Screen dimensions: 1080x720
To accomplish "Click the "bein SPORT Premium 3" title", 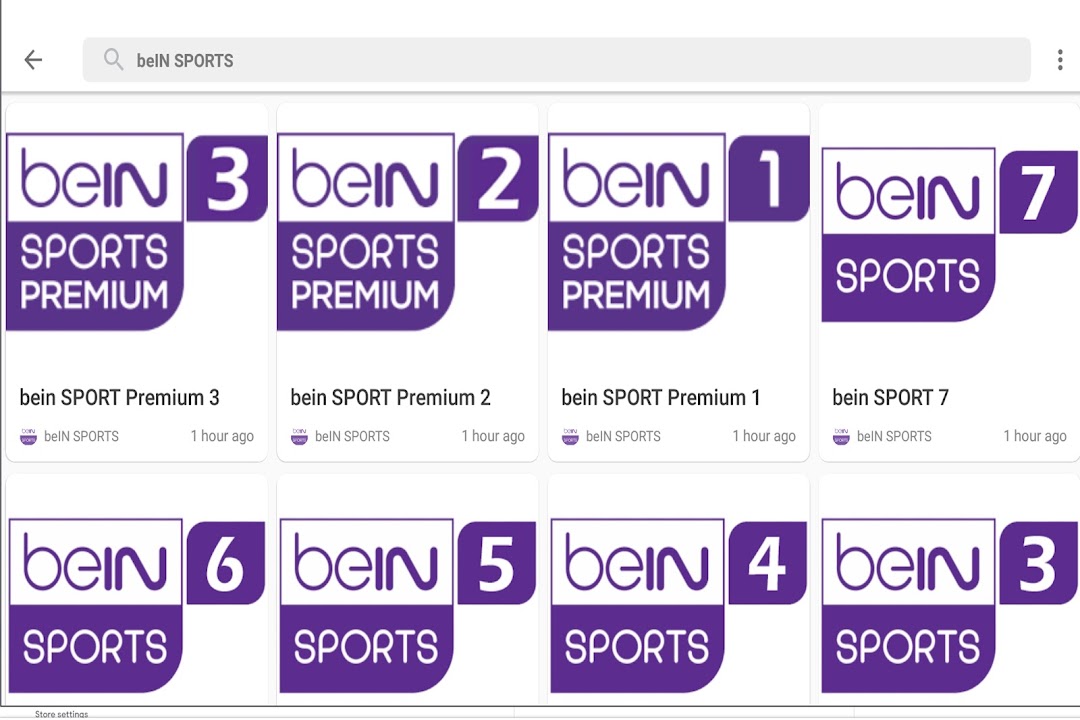I will (119, 398).
